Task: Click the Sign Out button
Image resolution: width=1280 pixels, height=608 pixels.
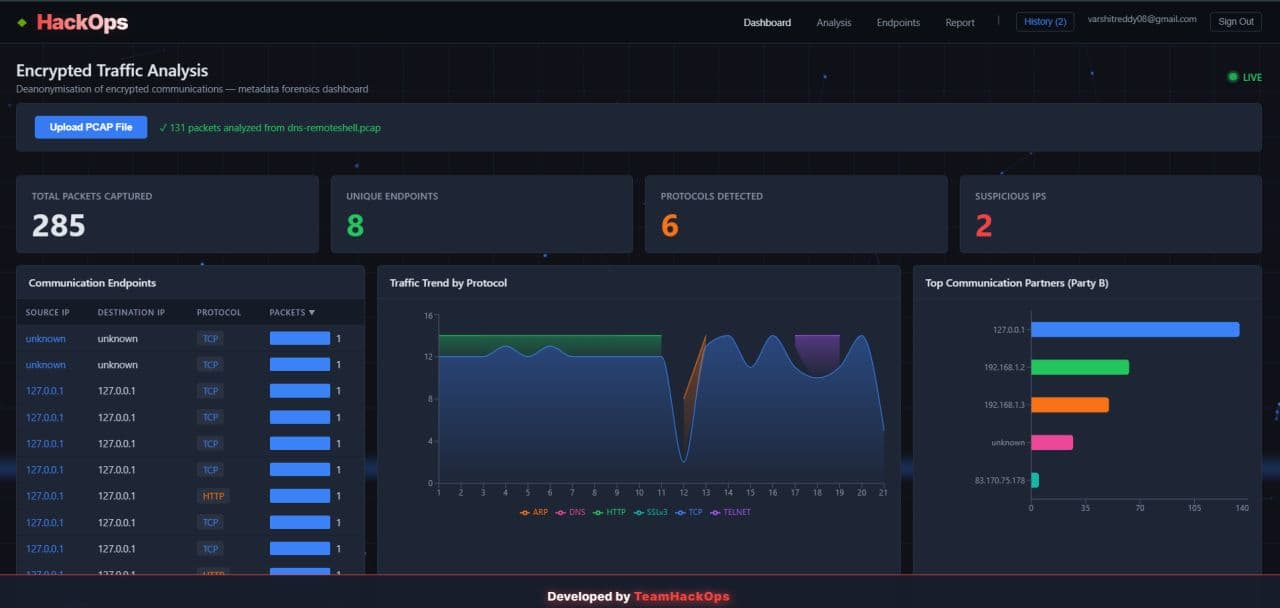Action: tap(1236, 22)
